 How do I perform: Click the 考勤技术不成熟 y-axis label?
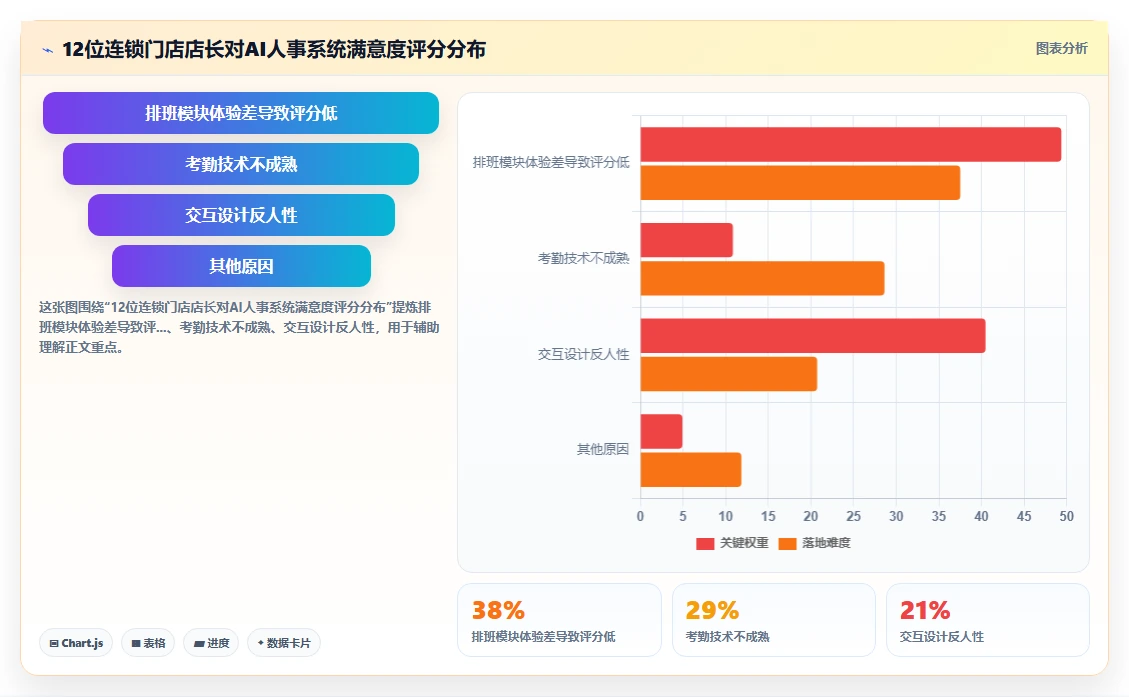(583, 258)
